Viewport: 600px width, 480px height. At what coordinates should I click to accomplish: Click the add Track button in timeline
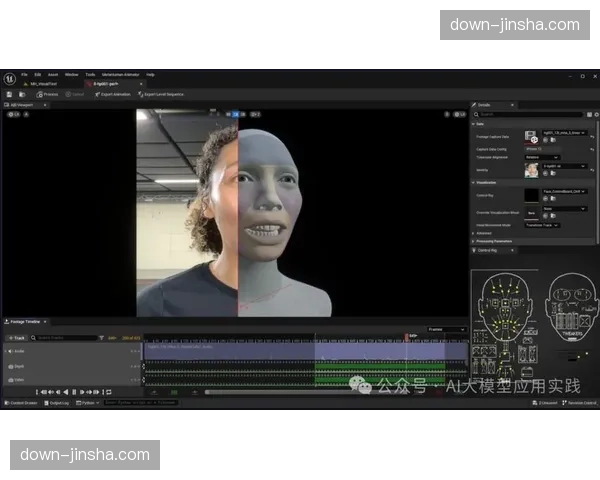tap(18, 338)
